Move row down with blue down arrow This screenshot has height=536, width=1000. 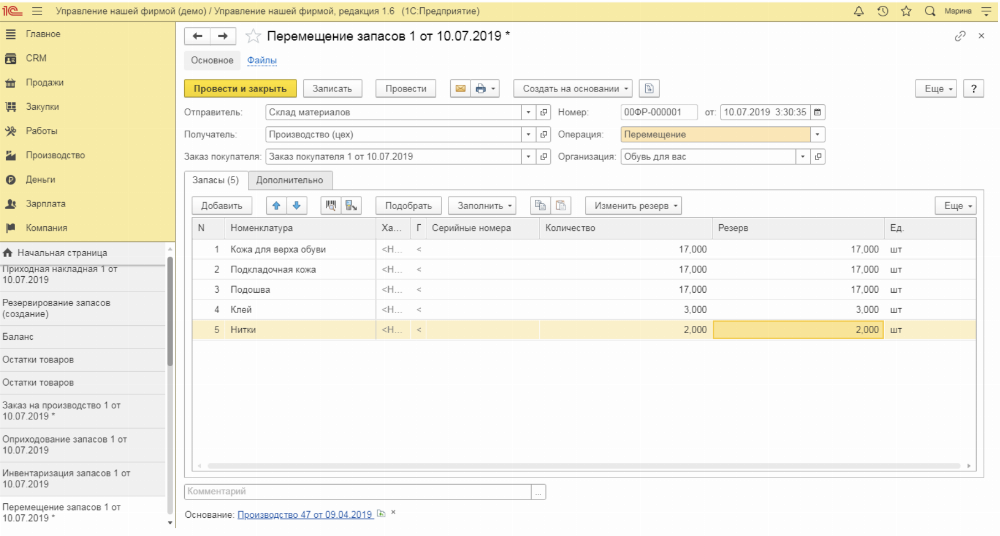coord(297,205)
